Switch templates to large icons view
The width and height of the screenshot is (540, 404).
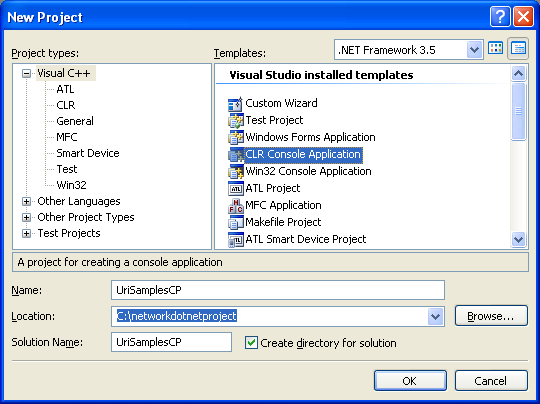[496, 49]
